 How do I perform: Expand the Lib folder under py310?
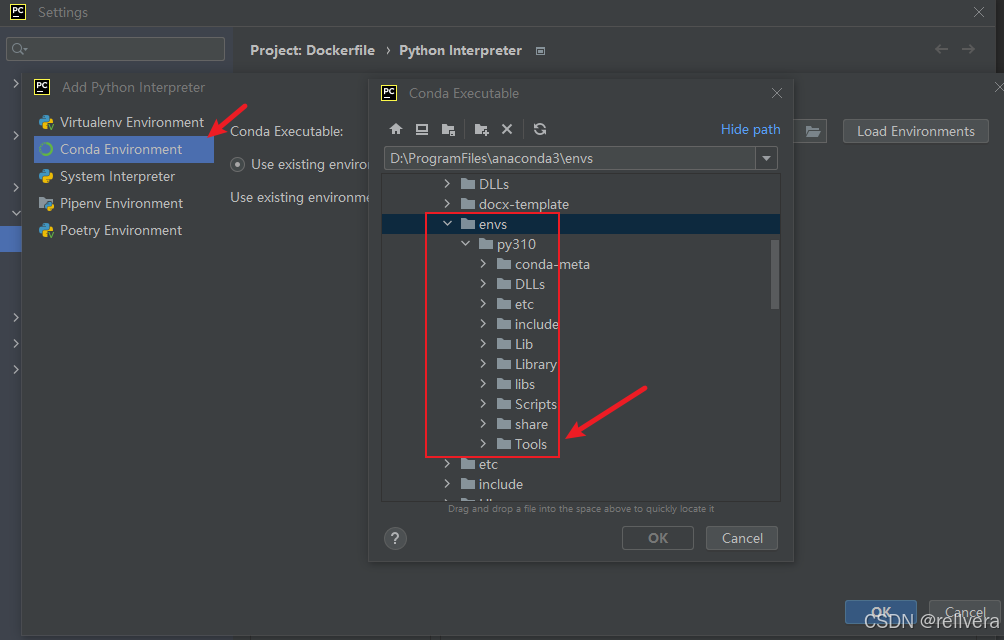[483, 344]
